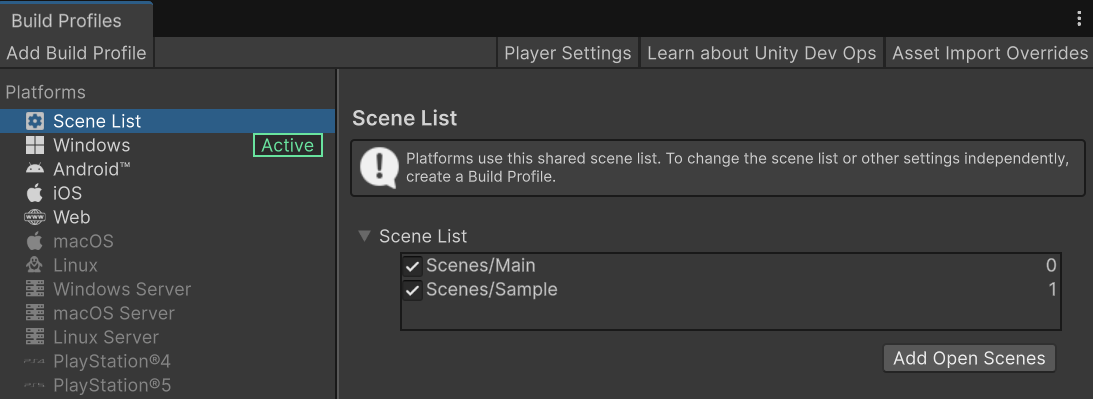Choose the Android robot icon
This screenshot has height=399, width=1093.
[x=35, y=169]
